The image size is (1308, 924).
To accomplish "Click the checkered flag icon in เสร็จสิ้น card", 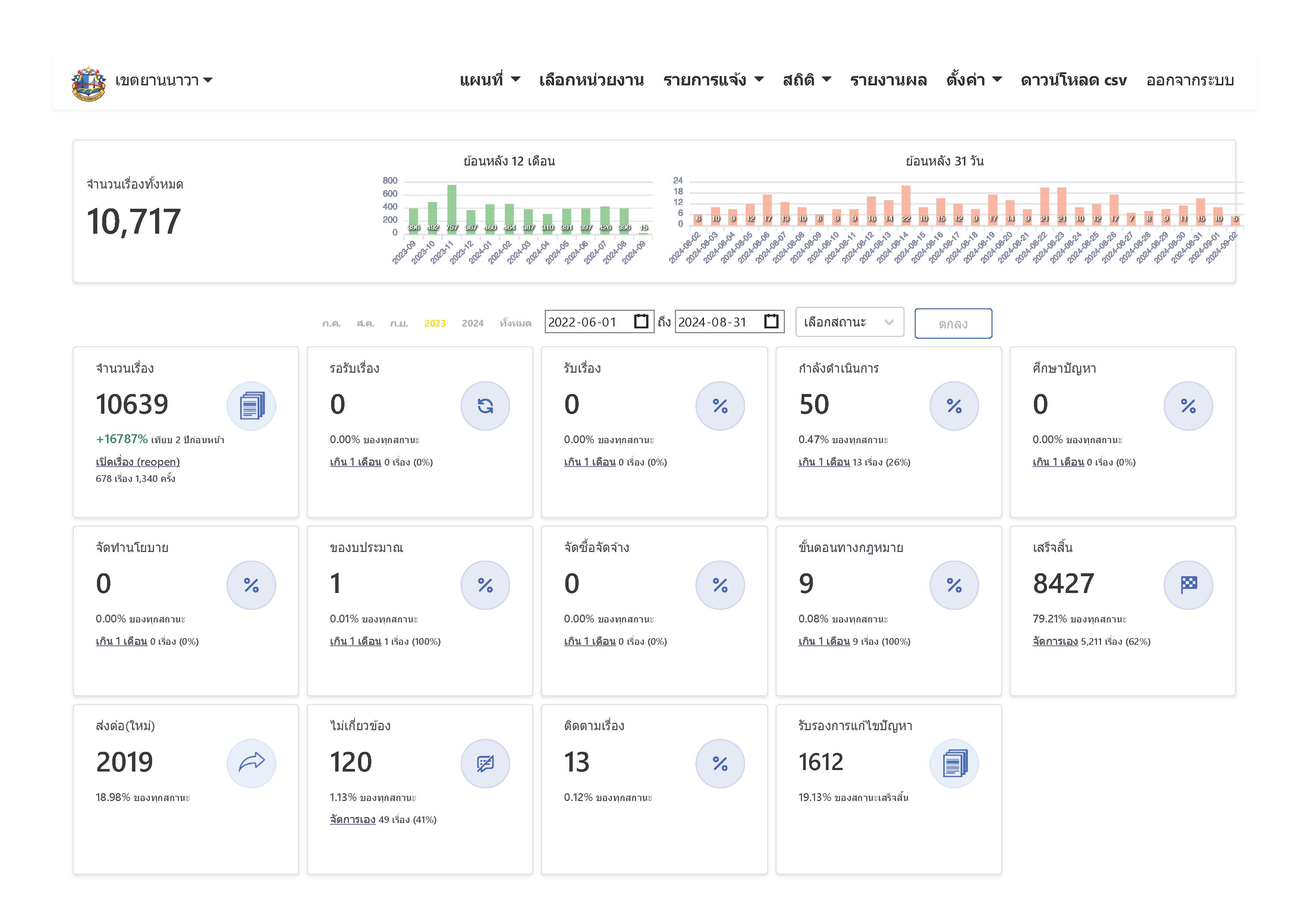I will [1188, 585].
